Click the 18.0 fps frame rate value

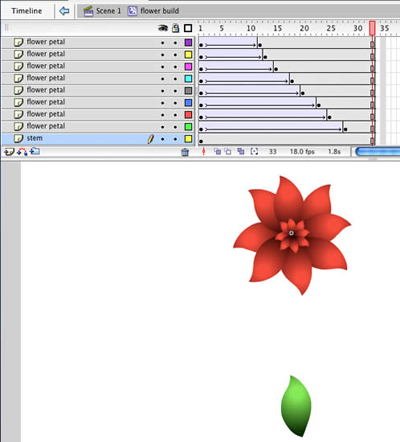[302, 152]
